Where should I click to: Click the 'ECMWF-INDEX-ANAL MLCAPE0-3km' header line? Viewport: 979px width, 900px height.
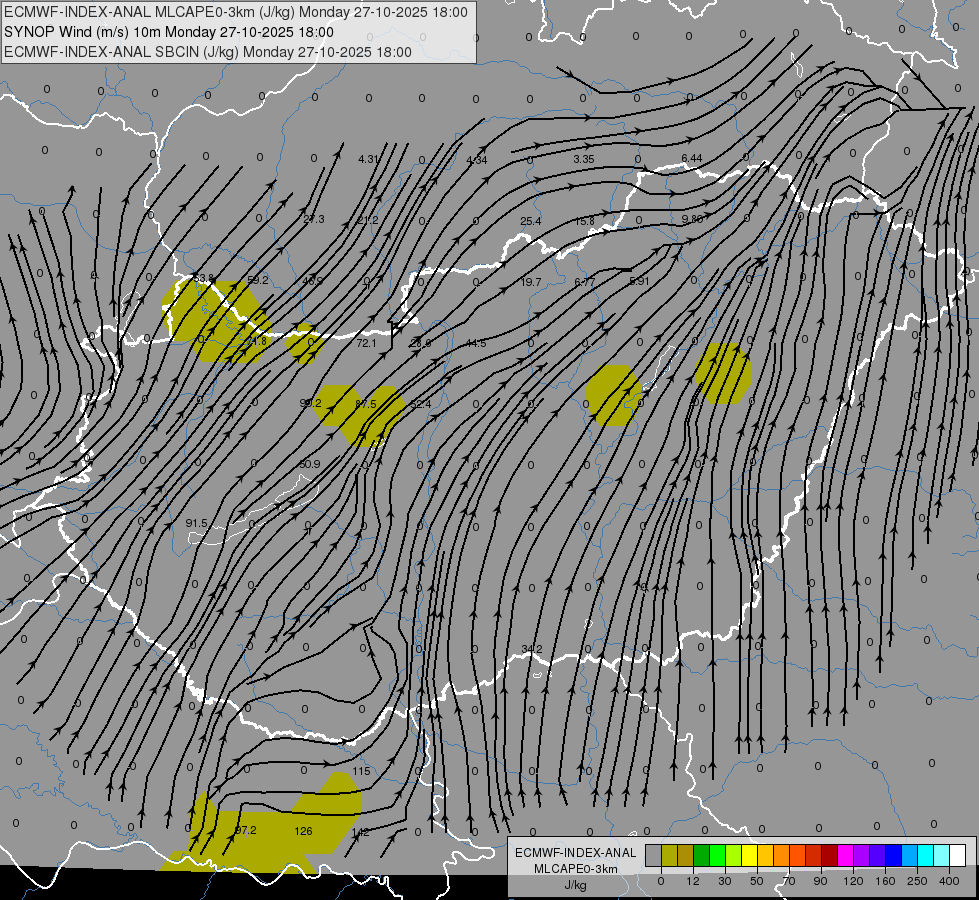(236, 12)
